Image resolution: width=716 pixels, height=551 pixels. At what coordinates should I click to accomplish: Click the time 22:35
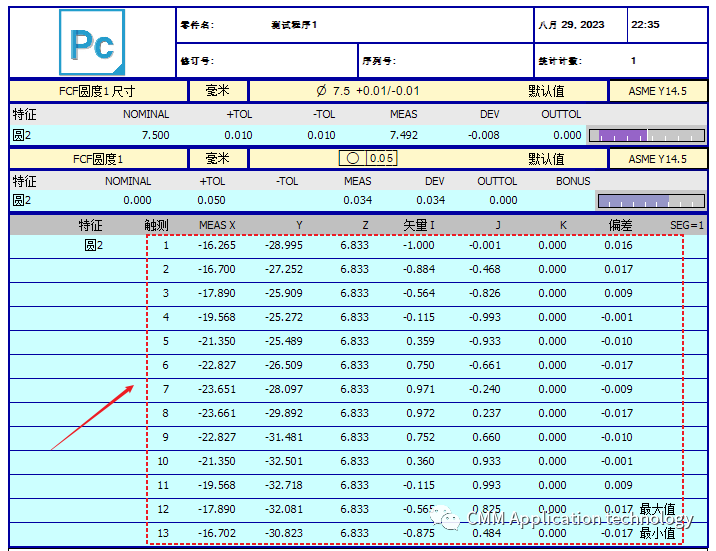[645, 25]
